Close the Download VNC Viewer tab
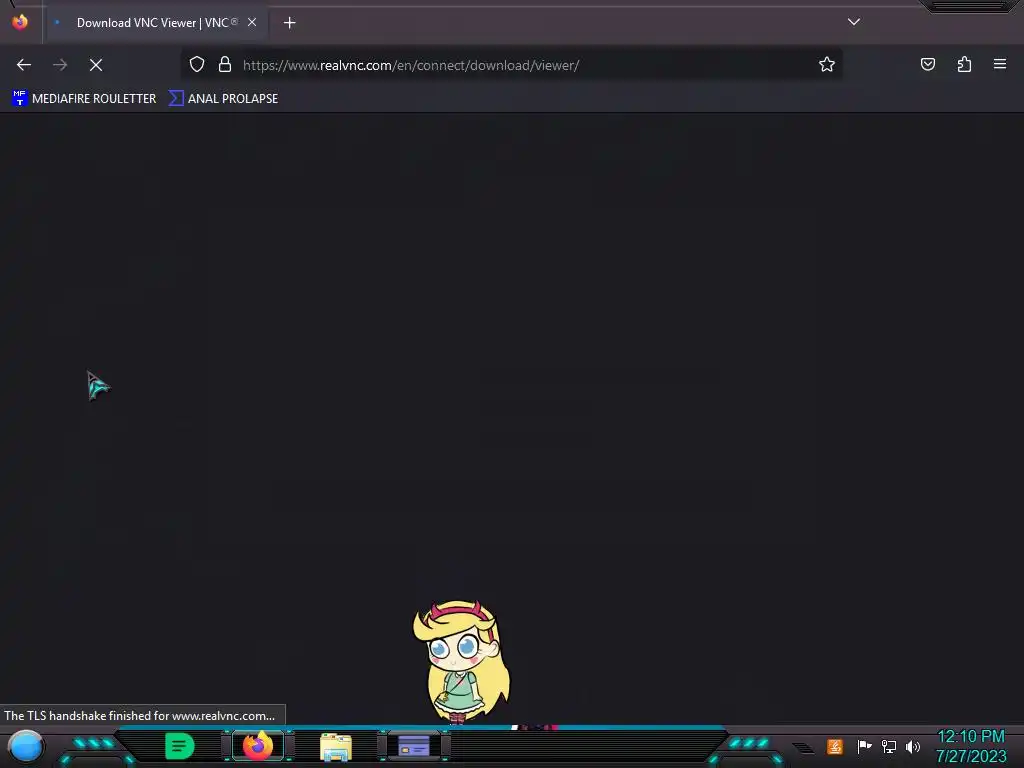1024x768 pixels. [252, 22]
